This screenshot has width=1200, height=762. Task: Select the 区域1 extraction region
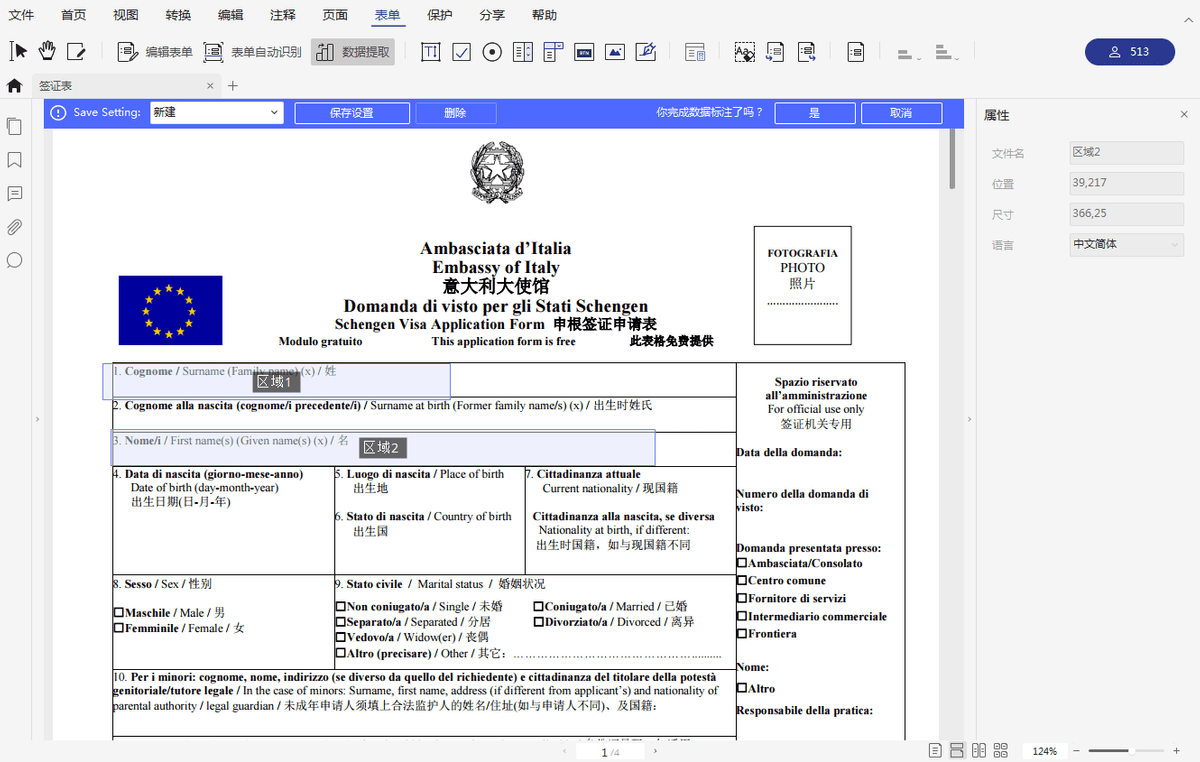(x=276, y=382)
